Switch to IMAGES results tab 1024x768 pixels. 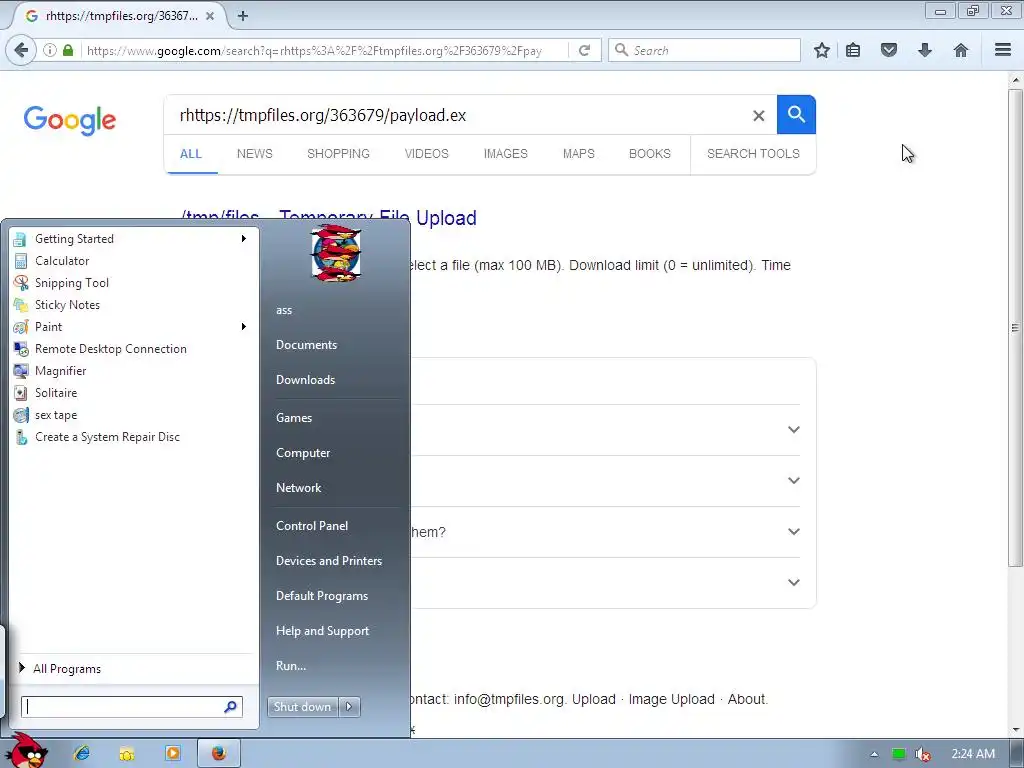(505, 154)
